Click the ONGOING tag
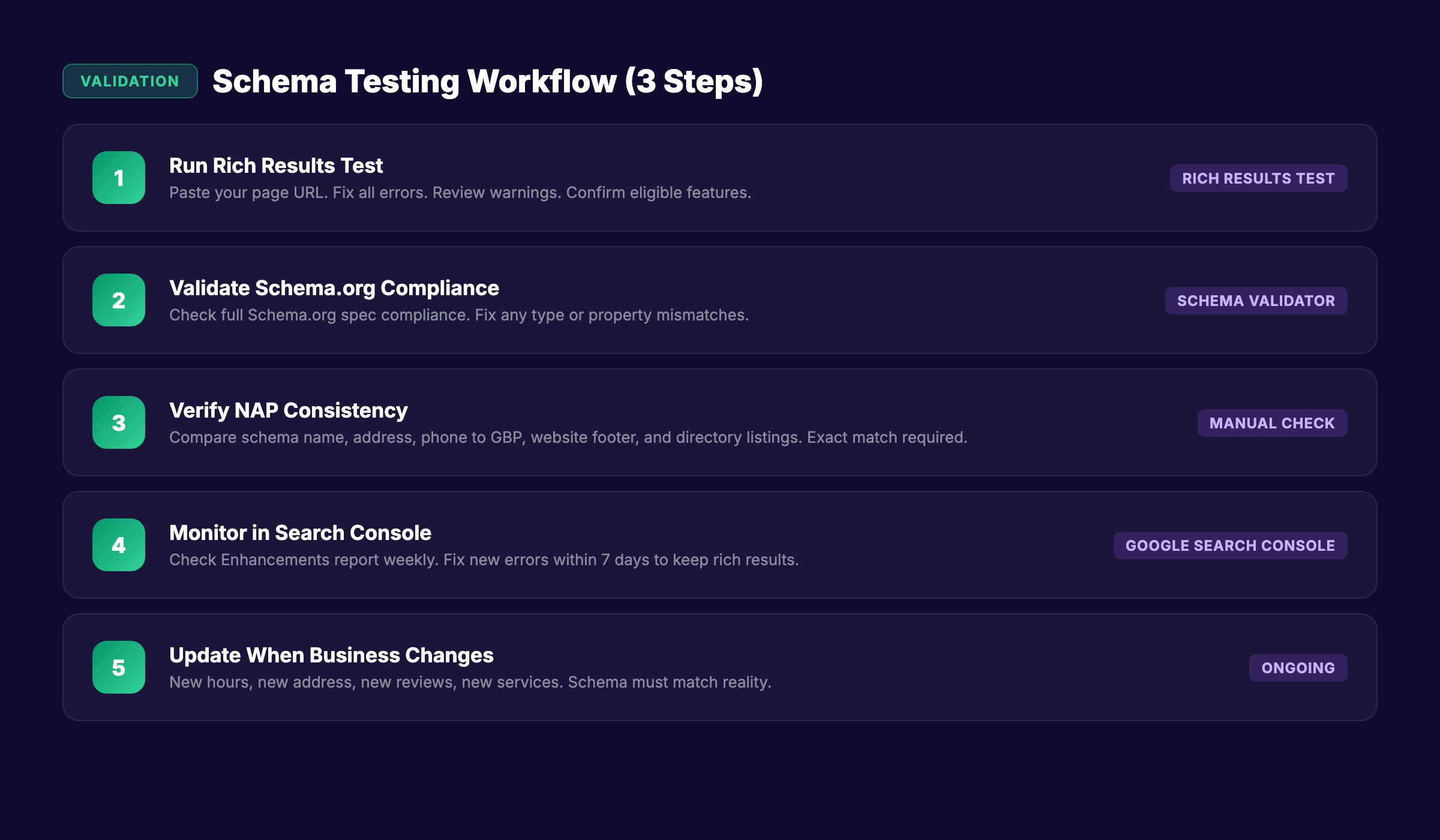This screenshot has height=840, width=1440. pos(1298,668)
